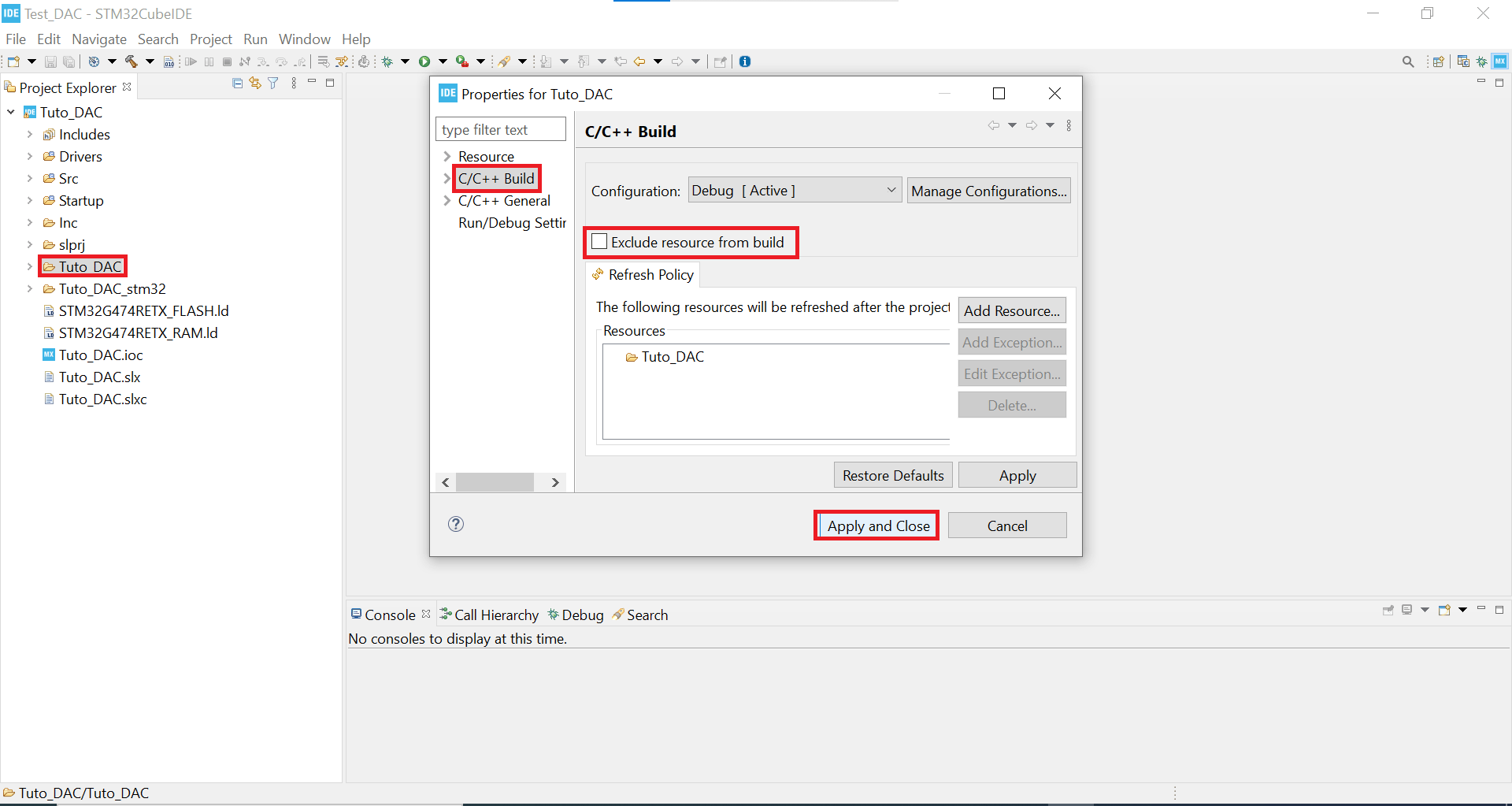This screenshot has height=806, width=1512.
Task: Expand the Tuto_DAC_stm32 folder
Action: coord(30,289)
